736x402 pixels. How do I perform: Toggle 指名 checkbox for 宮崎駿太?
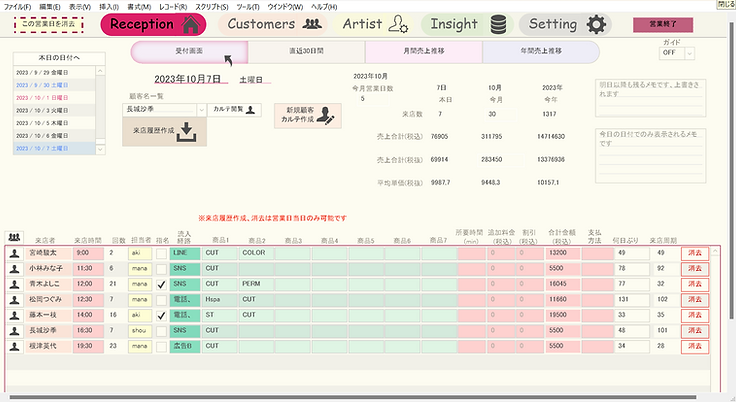click(161, 254)
